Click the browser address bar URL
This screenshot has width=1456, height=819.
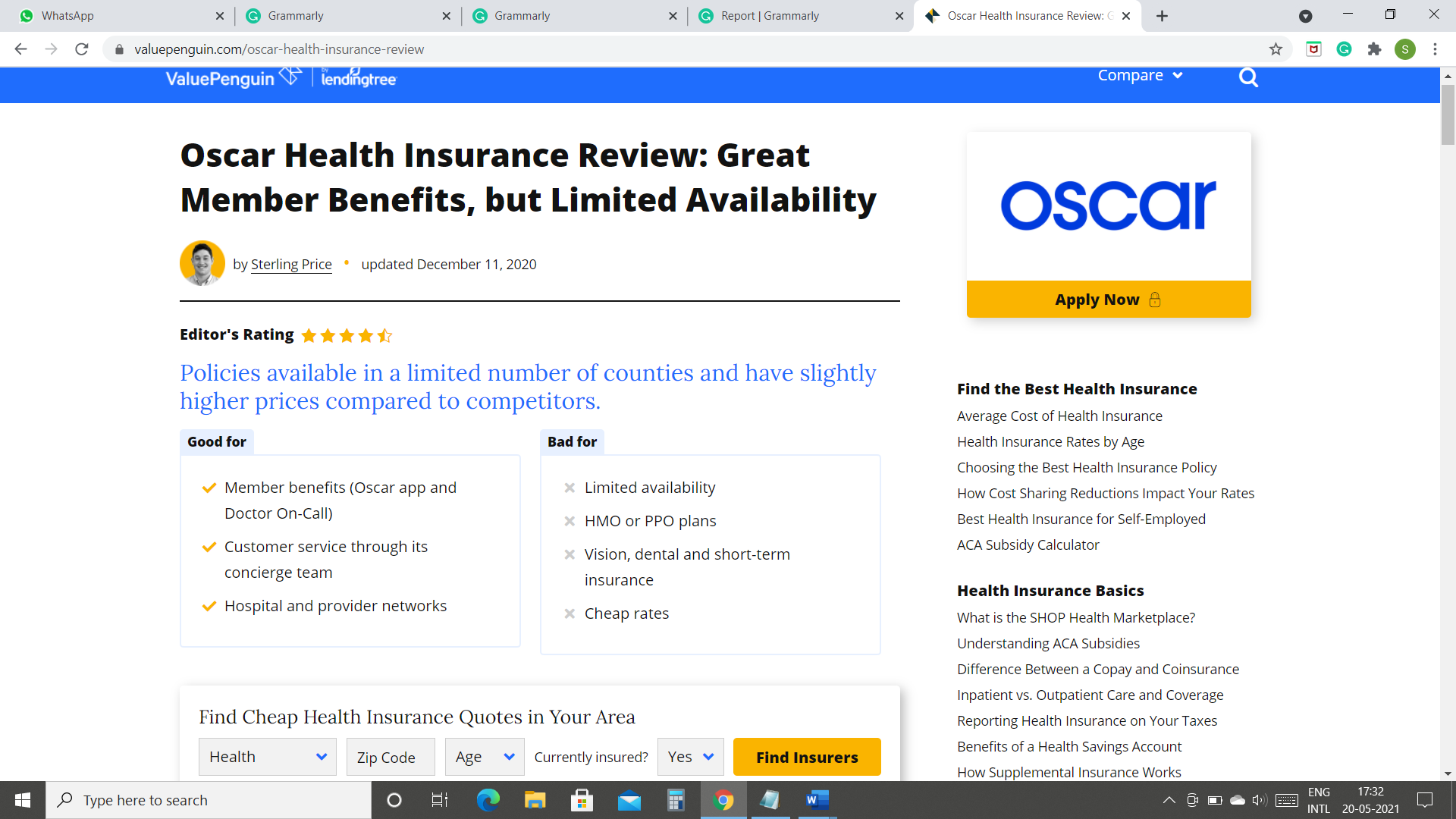279,49
